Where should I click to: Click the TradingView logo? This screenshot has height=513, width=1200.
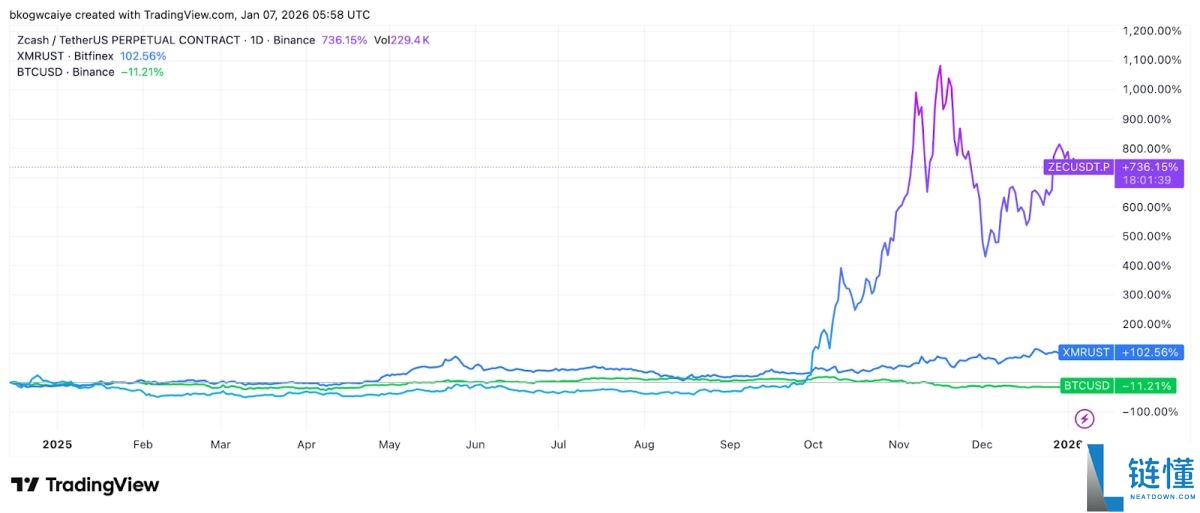coord(85,485)
